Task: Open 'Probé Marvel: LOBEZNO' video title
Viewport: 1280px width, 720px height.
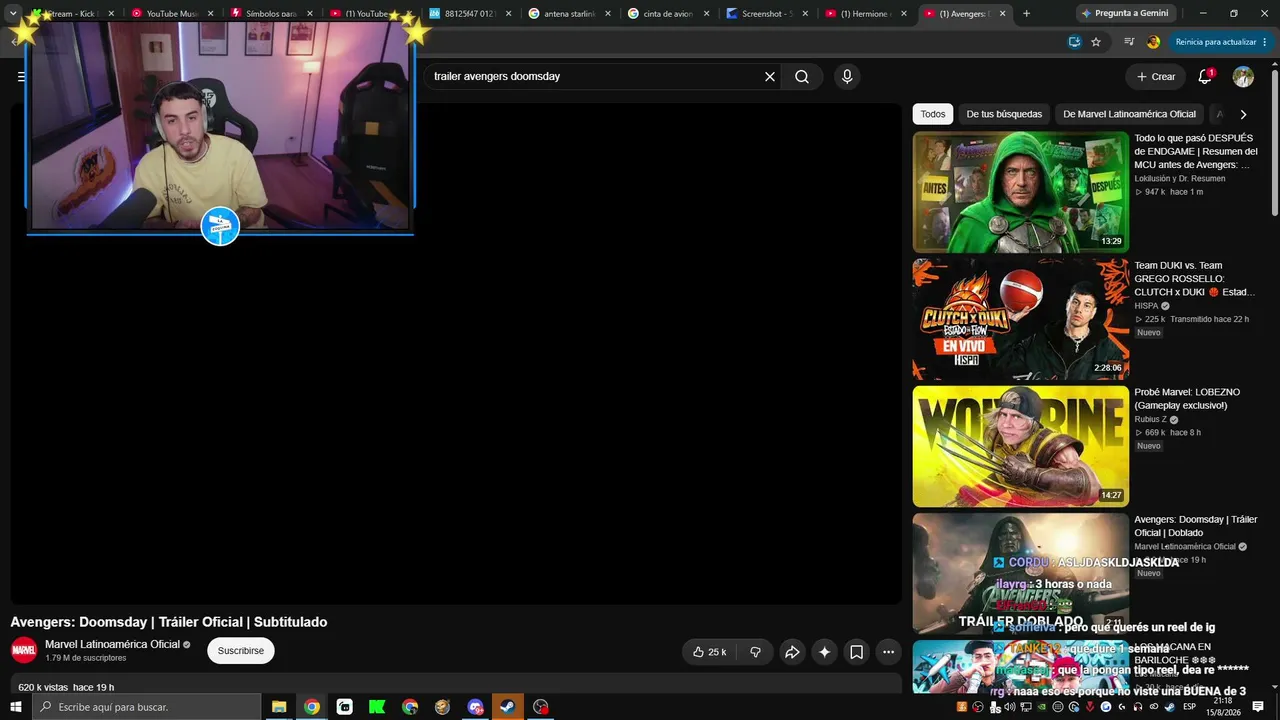Action: (1187, 399)
